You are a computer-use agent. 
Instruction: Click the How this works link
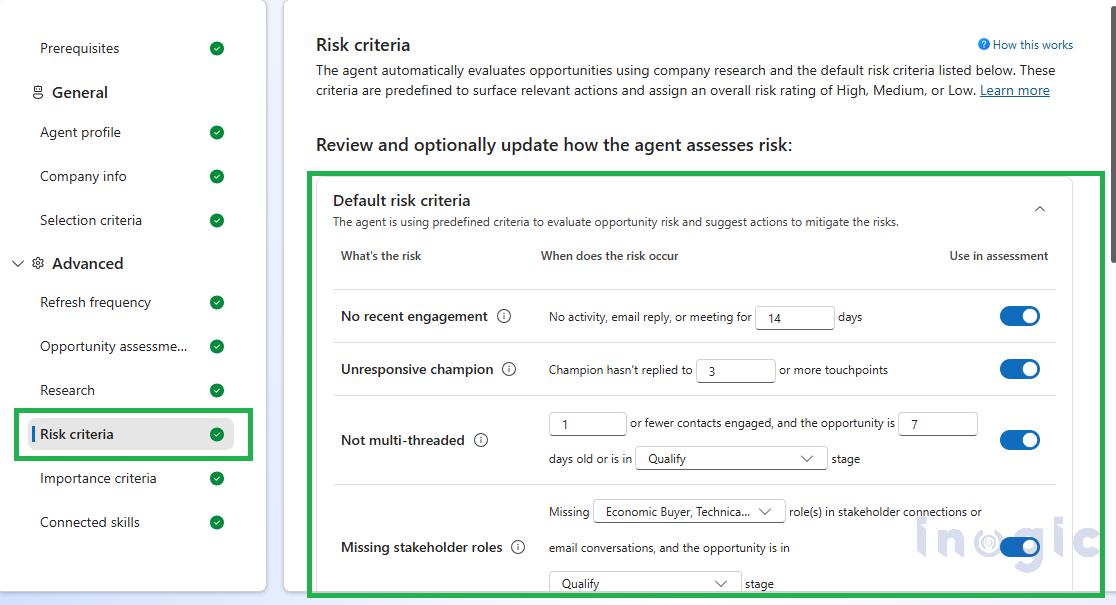pyautogui.click(x=1033, y=45)
